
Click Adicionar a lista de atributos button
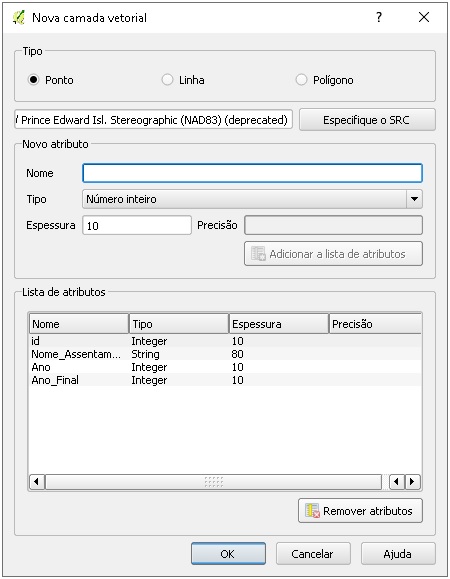point(333,254)
